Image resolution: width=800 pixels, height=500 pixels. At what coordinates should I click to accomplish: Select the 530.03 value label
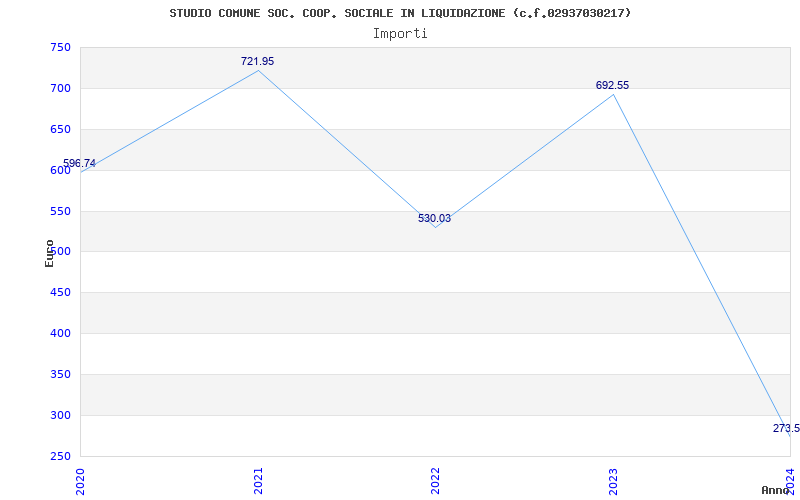tap(434, 219)
